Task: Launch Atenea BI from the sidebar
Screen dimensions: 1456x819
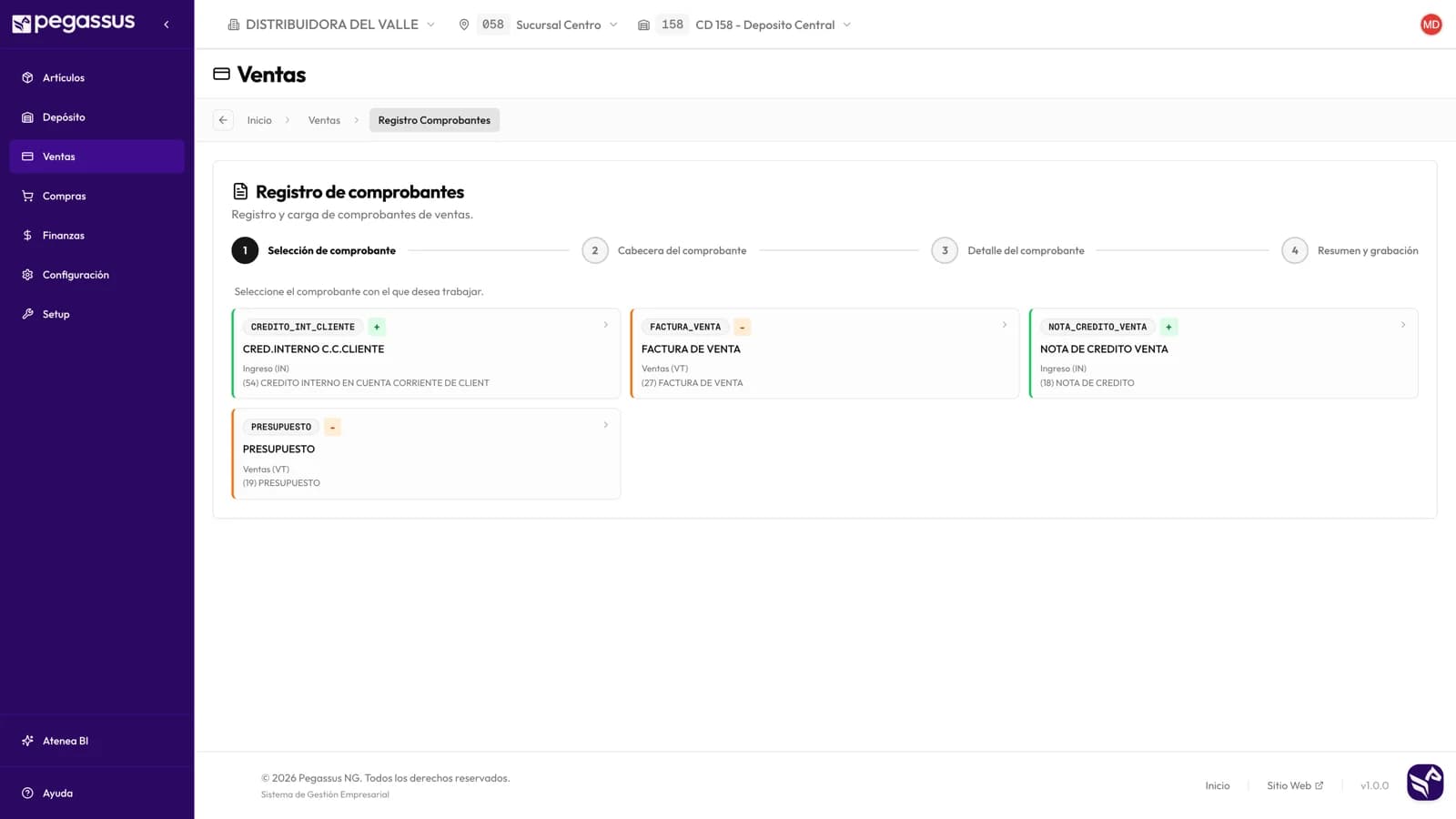Action: pos(96,741)
